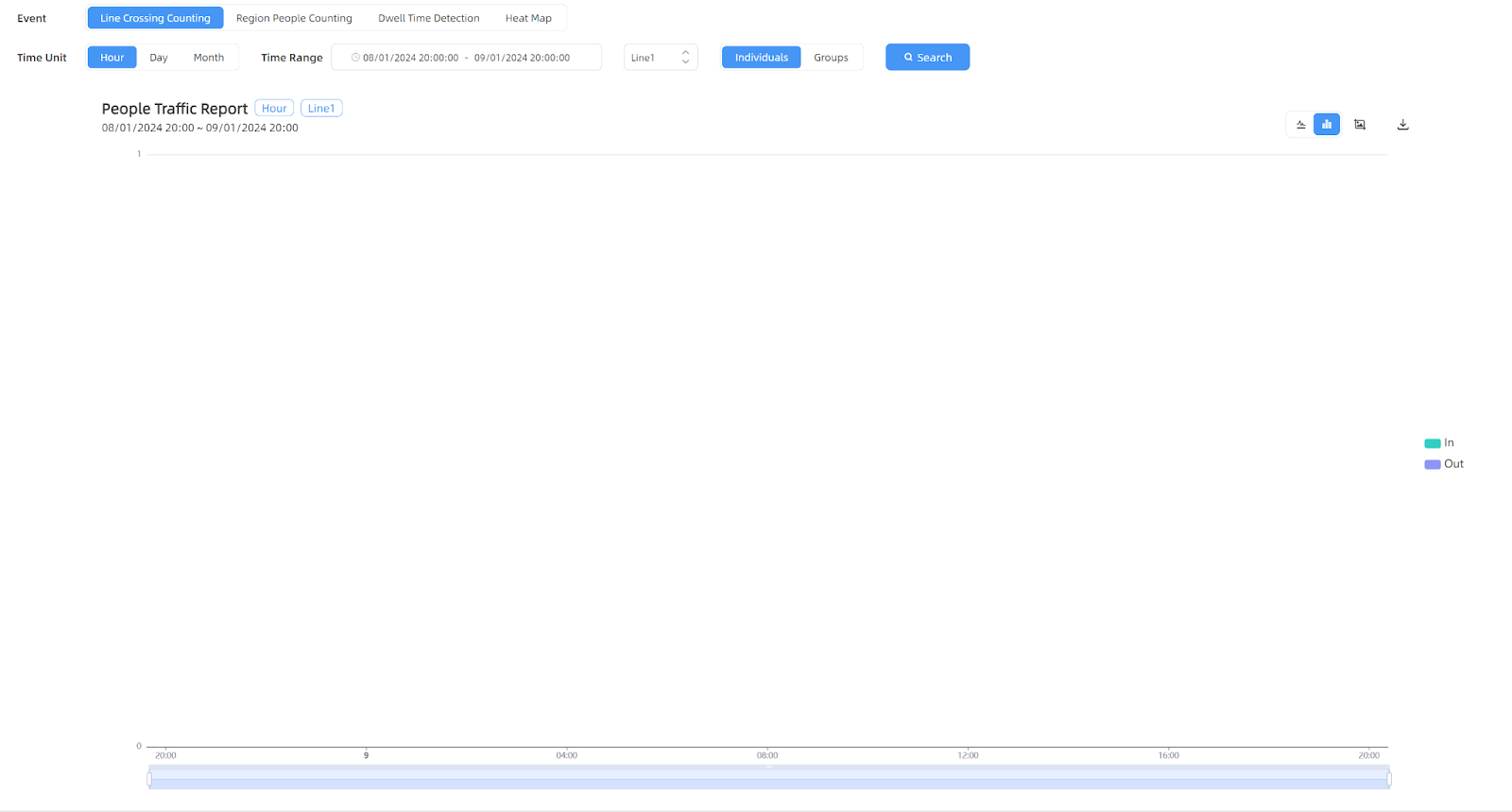The image size is (1512, 812).
Task: Toggle the In series legend
Action: pyautogui.click(x=1439, y=443)
